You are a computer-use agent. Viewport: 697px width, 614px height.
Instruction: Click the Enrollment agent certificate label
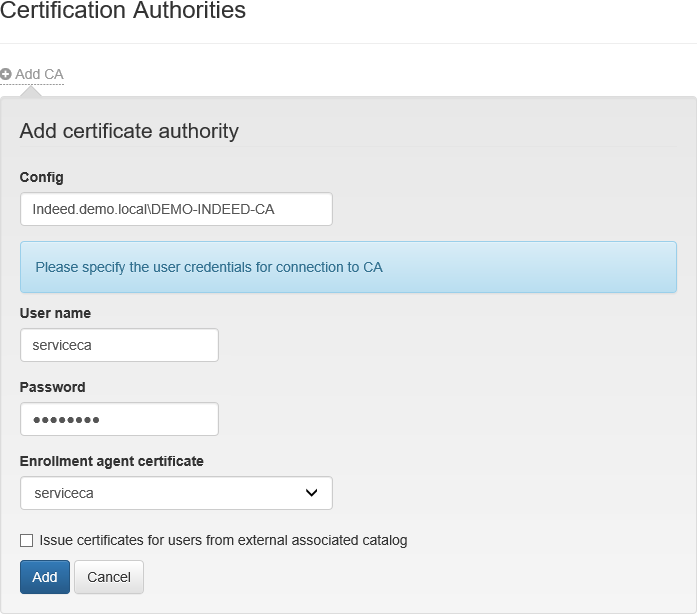coord(112,461)
